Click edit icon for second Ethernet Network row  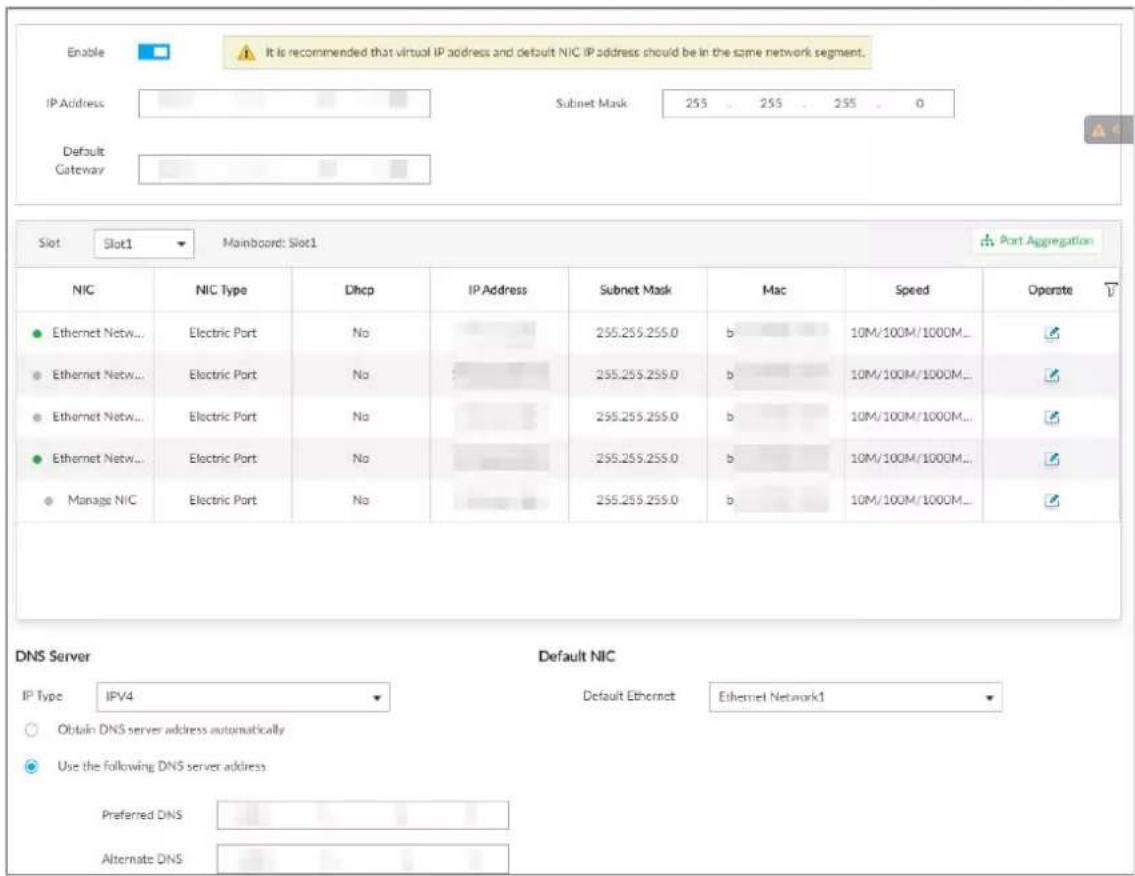tap(1052, 375)
